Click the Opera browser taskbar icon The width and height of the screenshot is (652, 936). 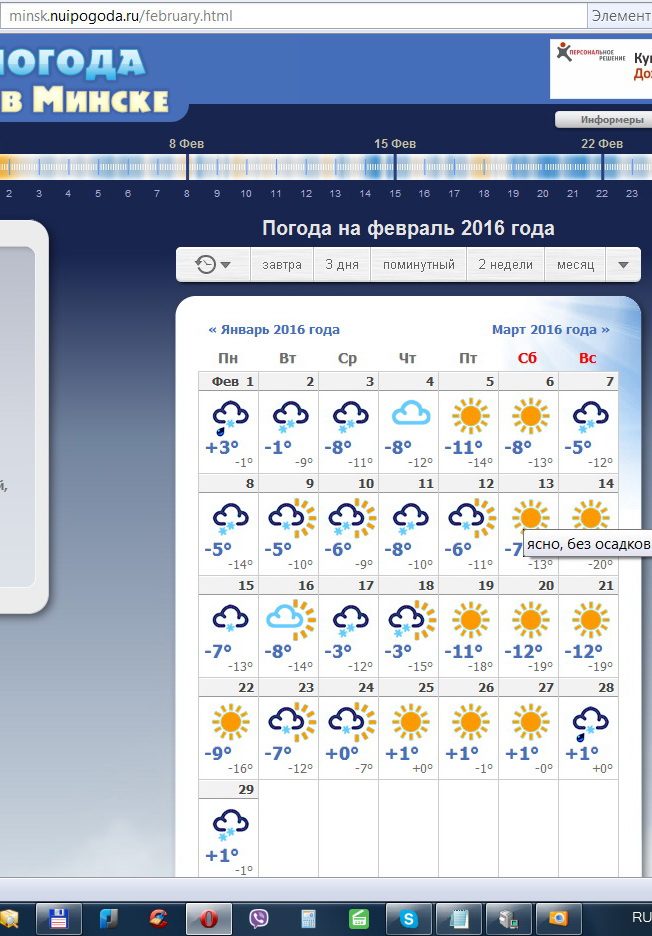pos(209,918)
